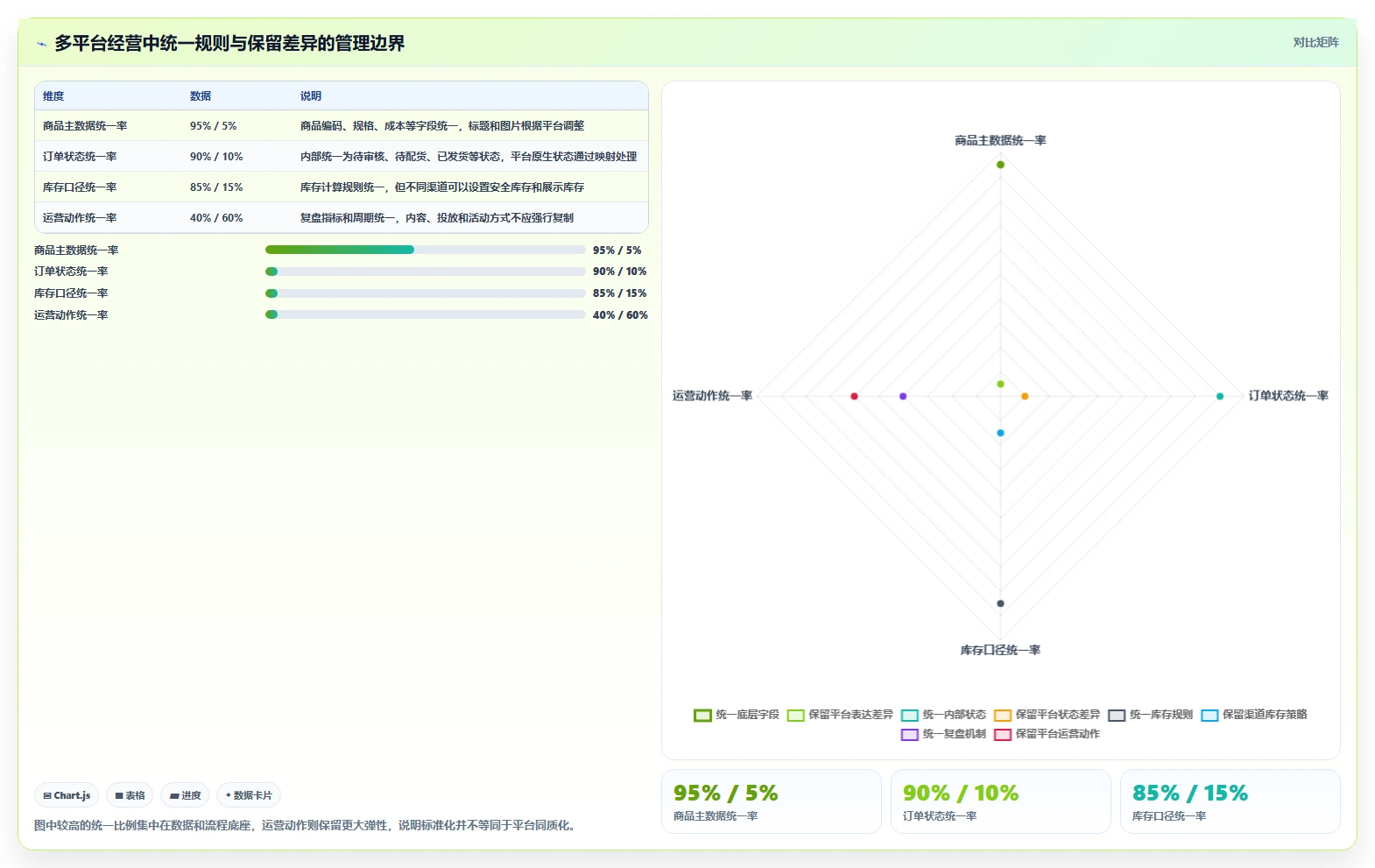Open the 85% / 15% data card
Screen dimensions: 1375x868
[1230, 801]
